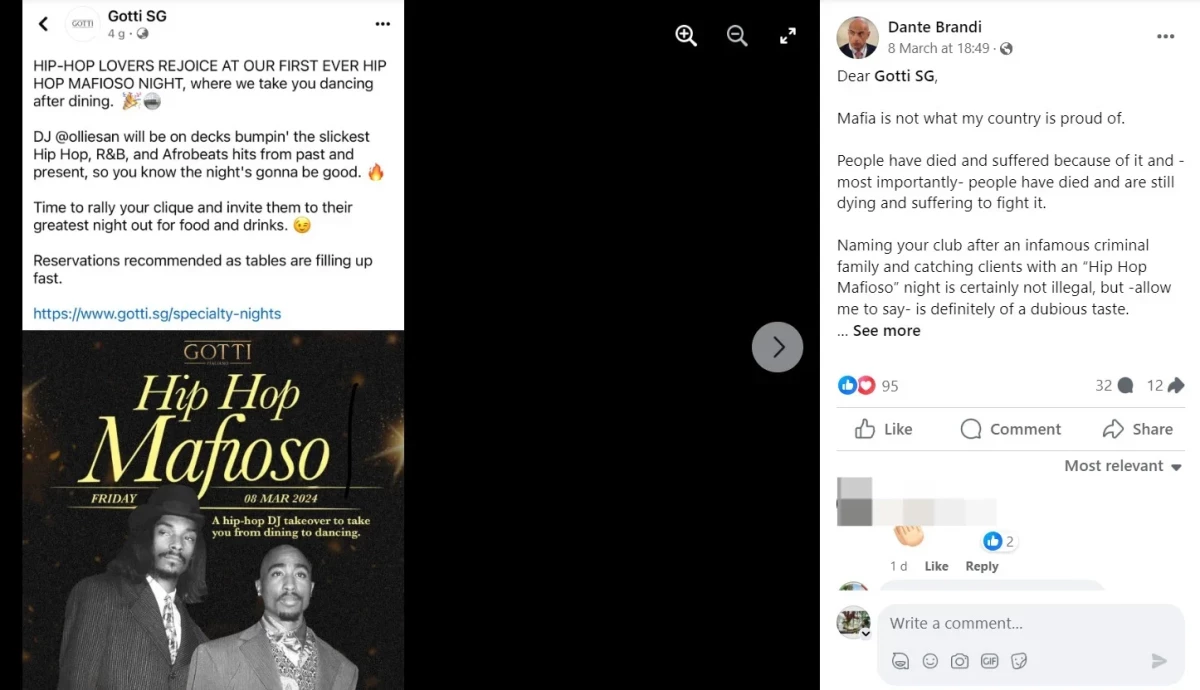Viewport: 1200px width, 690px height.
Task: Expand post text with See more
Action: [886, 331]
